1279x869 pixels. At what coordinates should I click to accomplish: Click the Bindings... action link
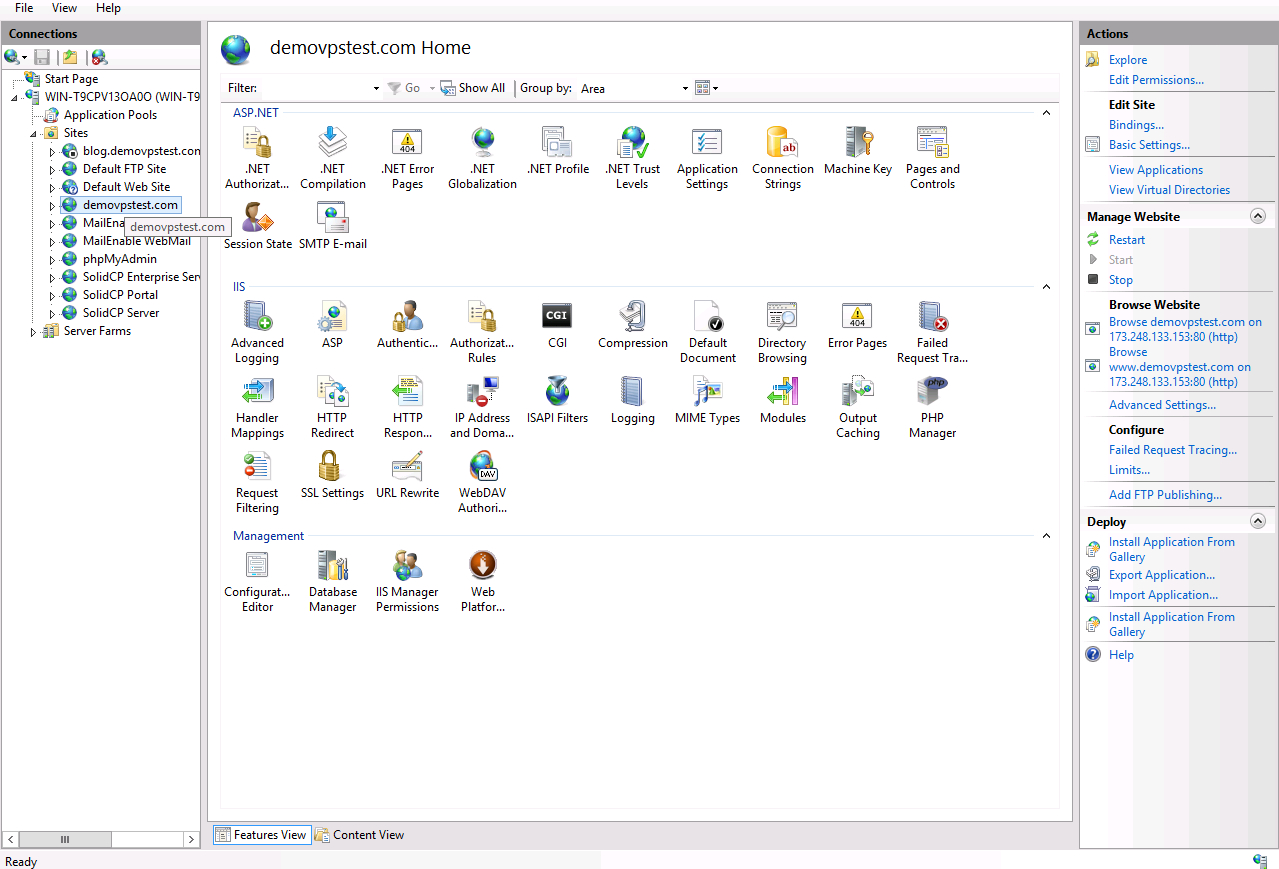coord(1136,125)
